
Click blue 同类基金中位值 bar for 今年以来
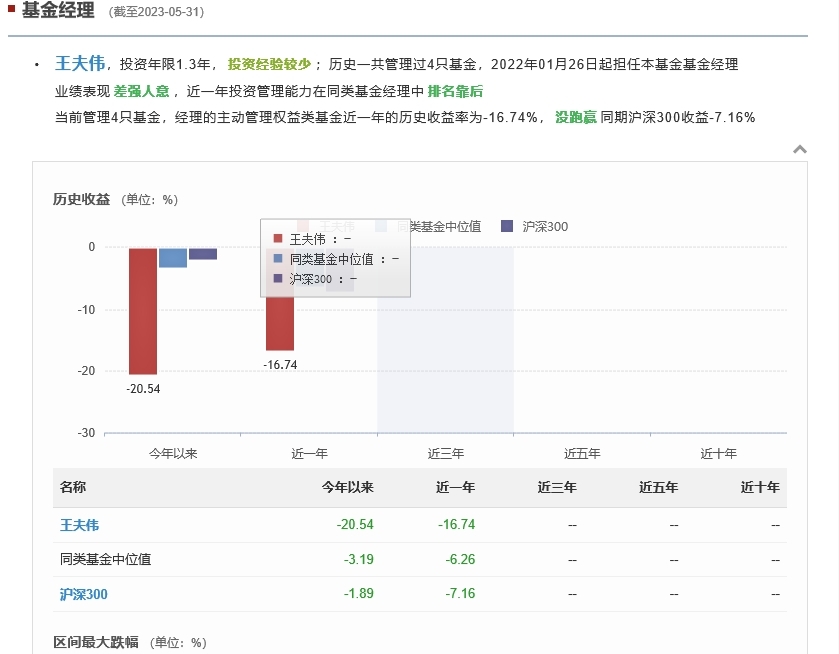click(173, 258)
